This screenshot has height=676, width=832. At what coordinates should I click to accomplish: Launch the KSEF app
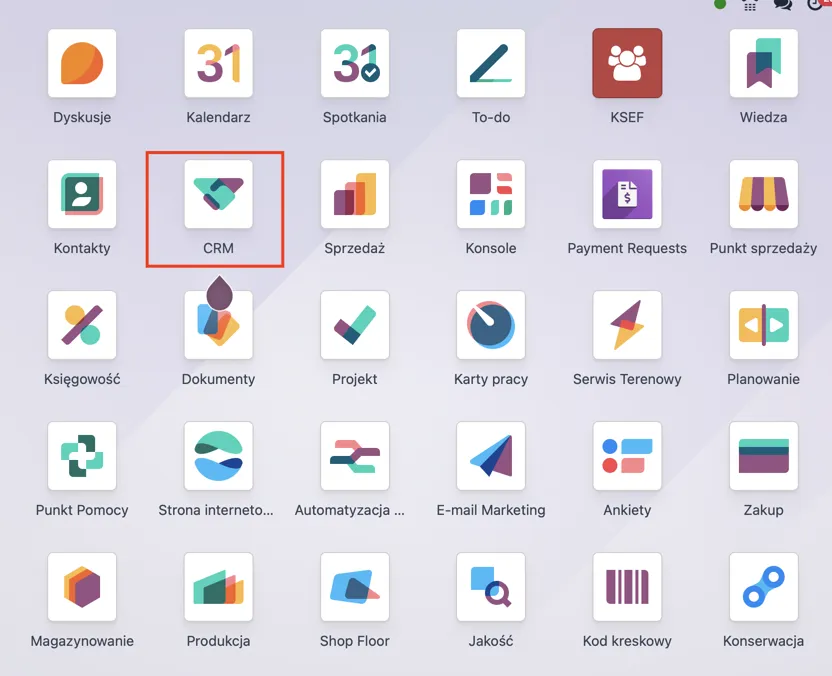coord(627,63)
